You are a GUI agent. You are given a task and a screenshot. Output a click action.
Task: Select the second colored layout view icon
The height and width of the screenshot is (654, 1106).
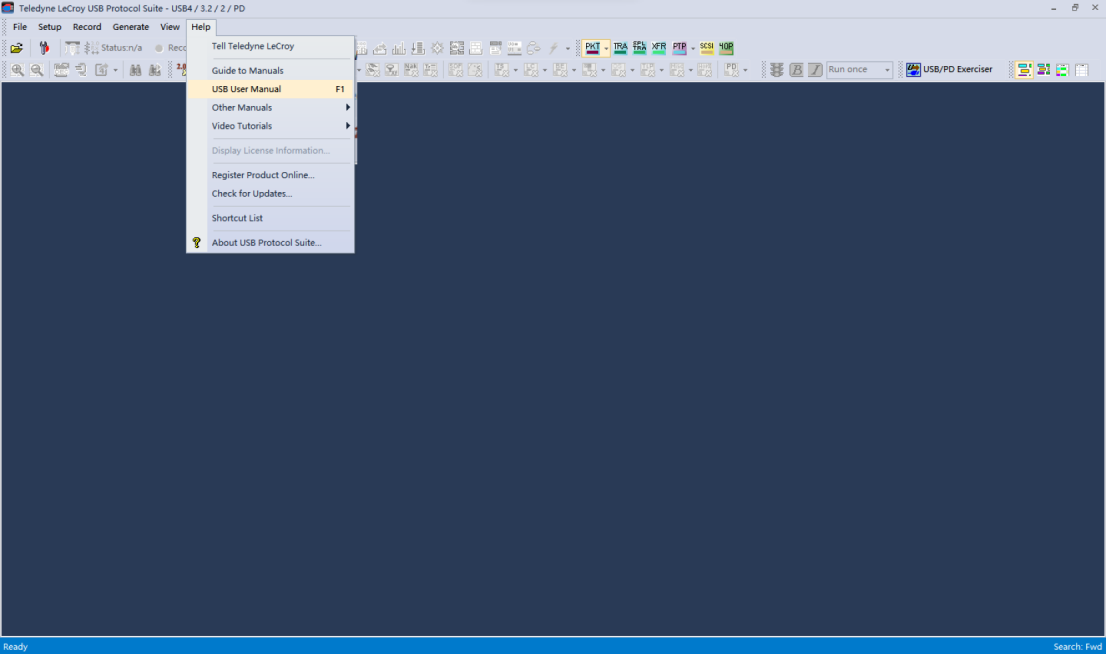coord(1043,70)
